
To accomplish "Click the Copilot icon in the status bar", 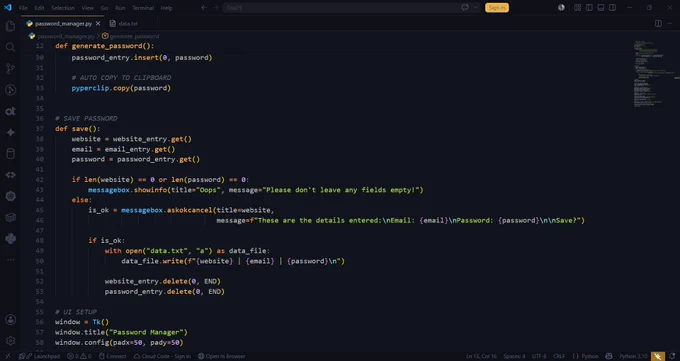I will coord(609,356).
